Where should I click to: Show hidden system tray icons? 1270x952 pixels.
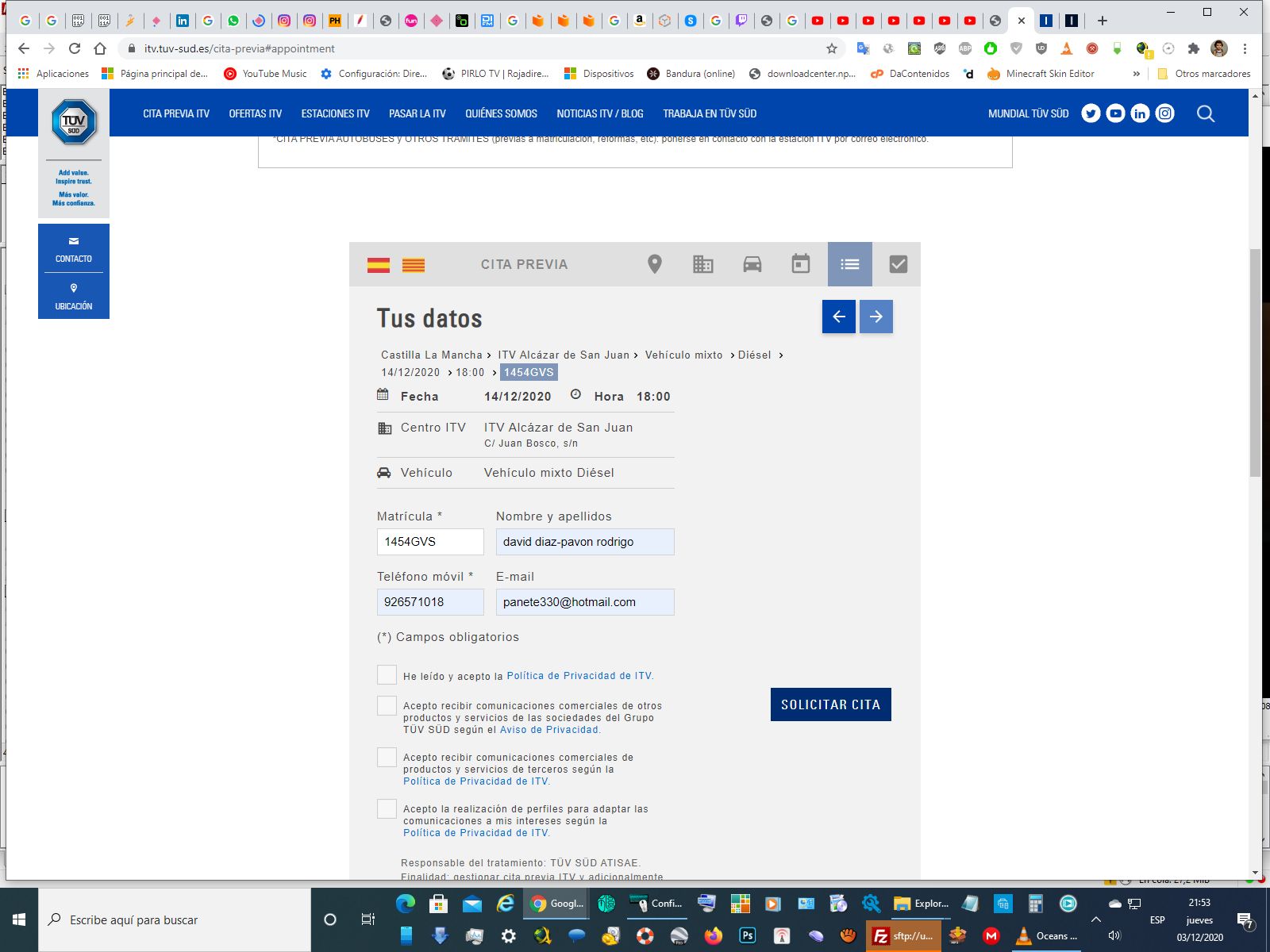1096,919
